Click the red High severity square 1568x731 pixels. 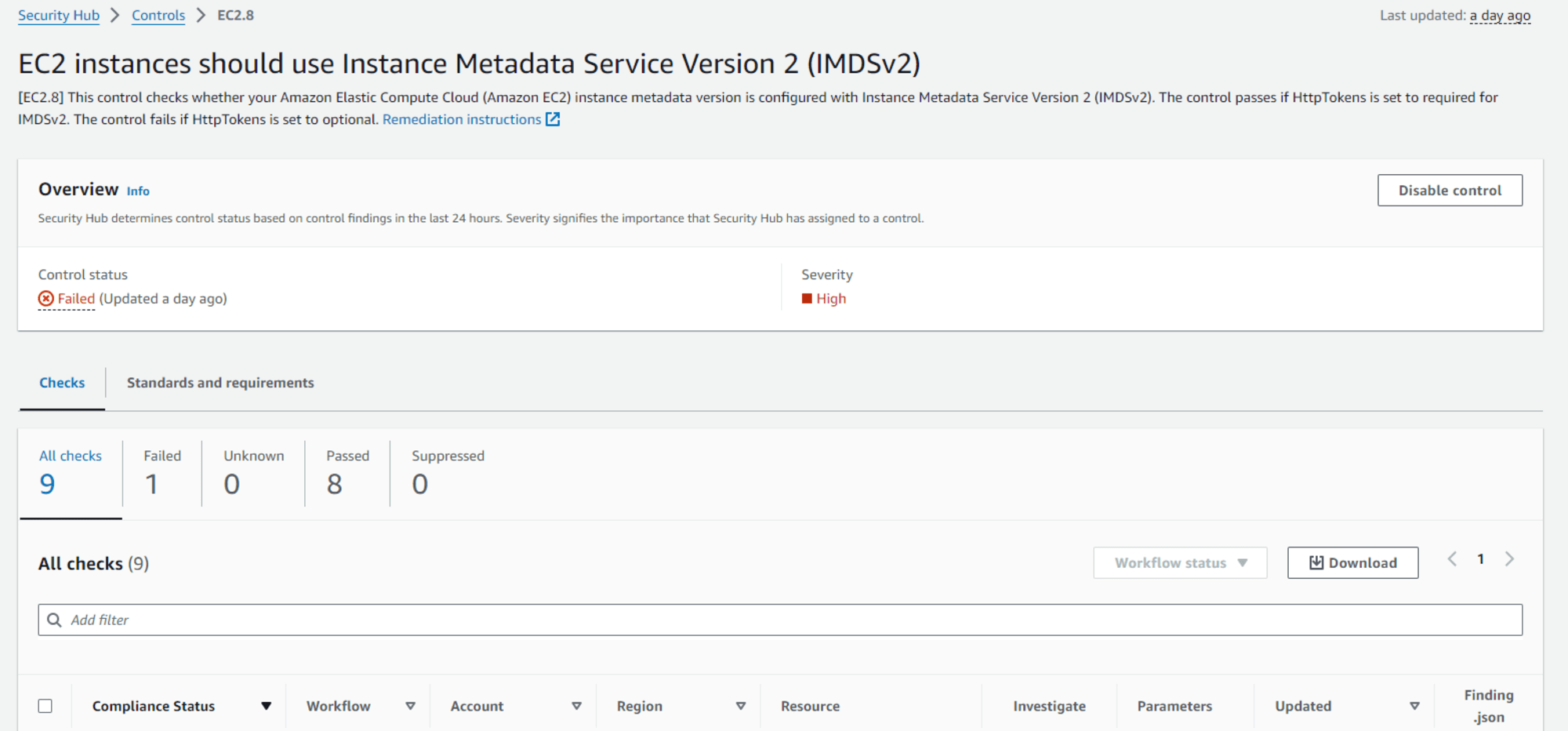pyautogui.click(x=807, y=299)
